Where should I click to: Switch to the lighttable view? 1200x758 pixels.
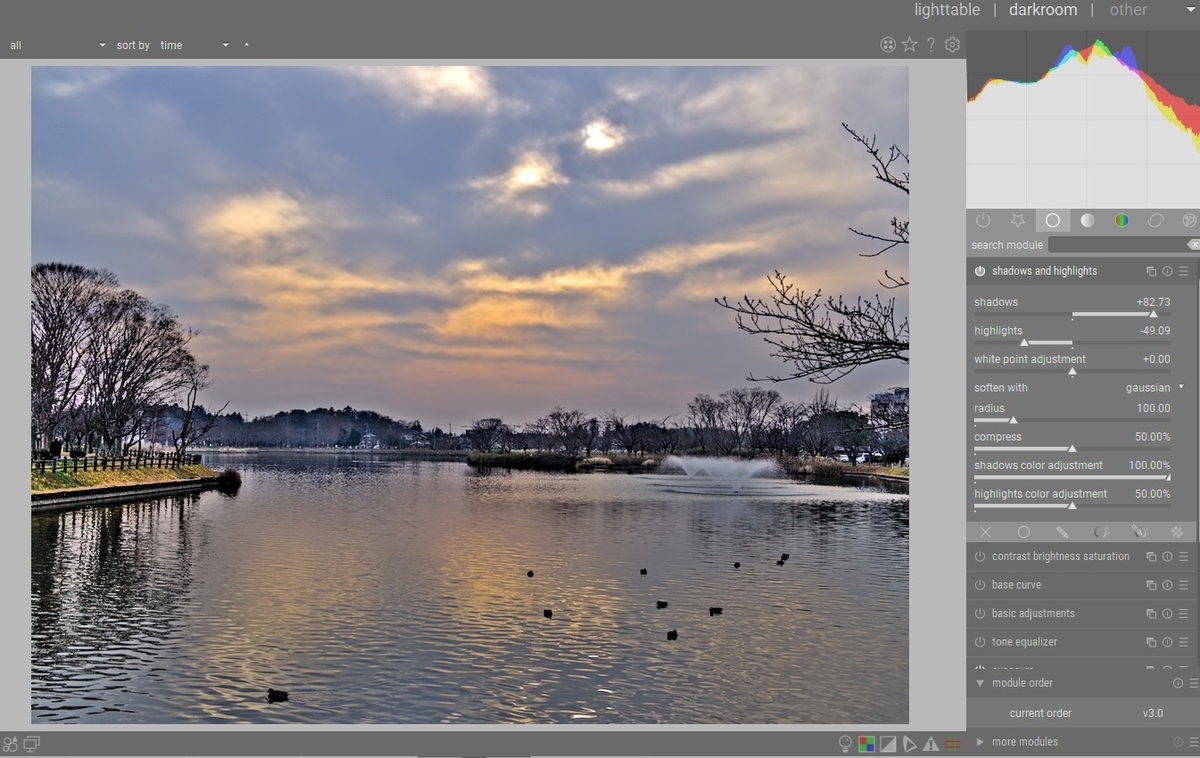pyautogui.click(x=946, y=10)
